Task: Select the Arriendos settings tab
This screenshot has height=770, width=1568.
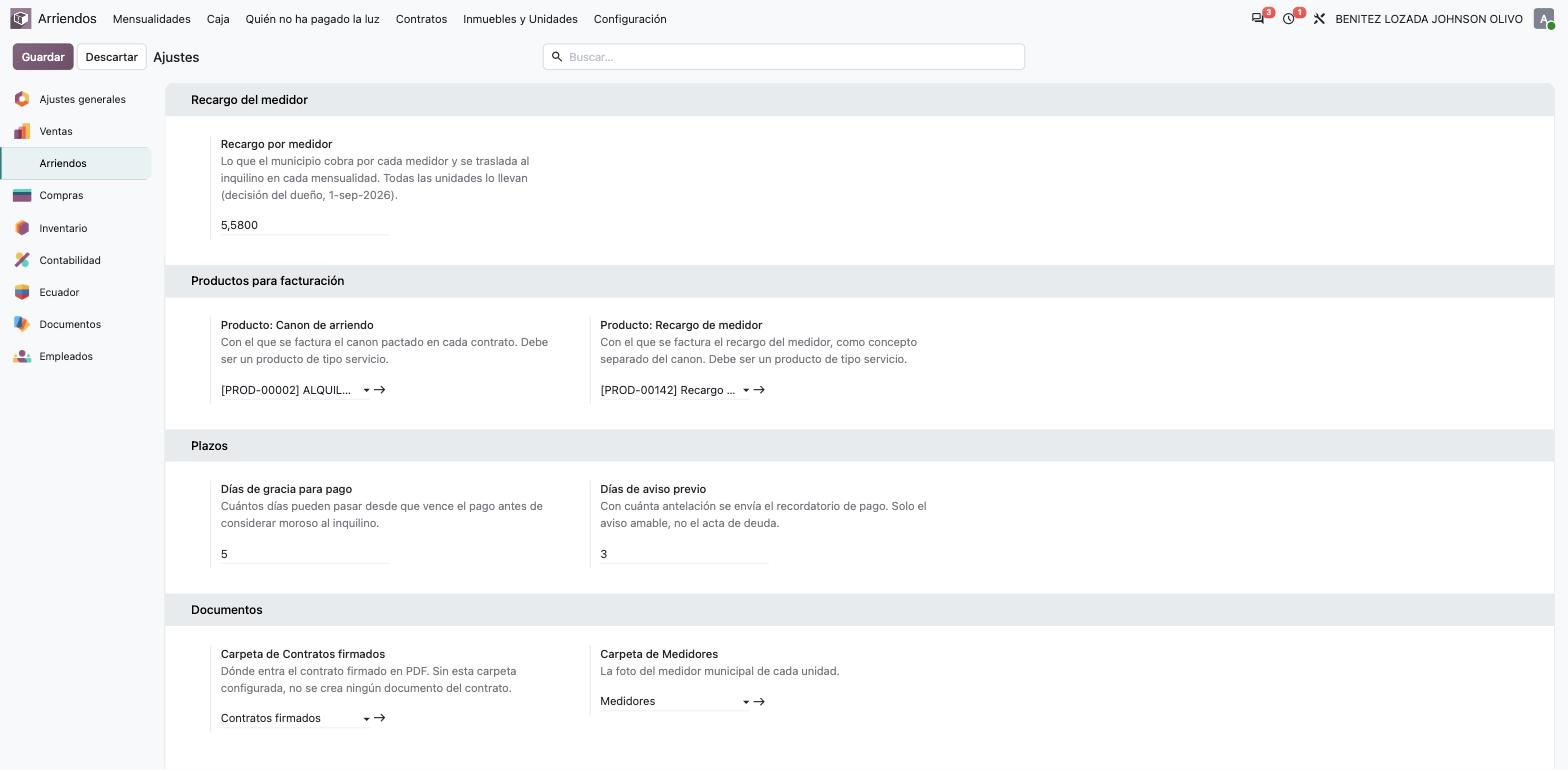Action: click(76, 163)
